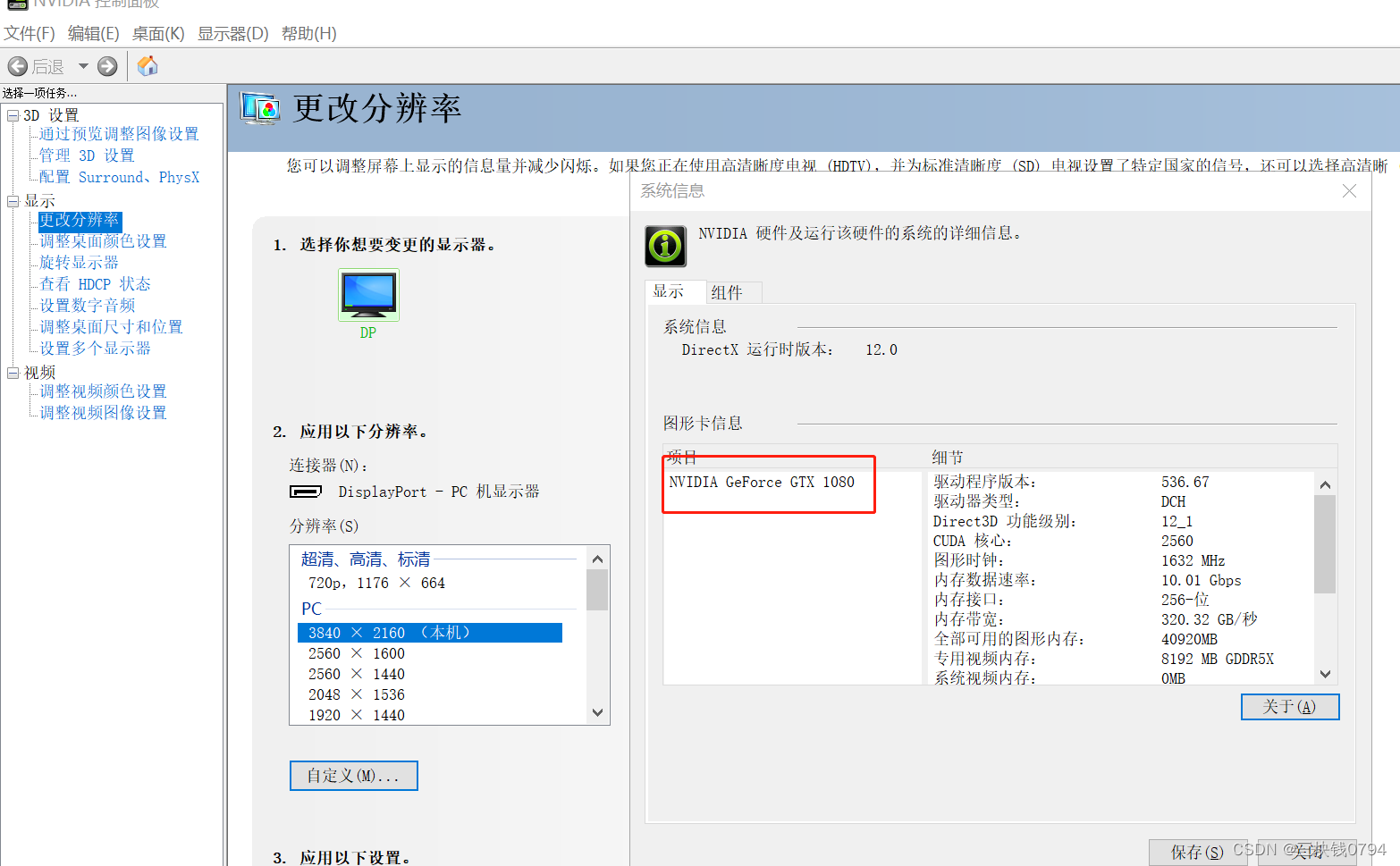Open the 帮助(H) menu
Image resolution: width=1400 pixels, height=866 pixels.
tap(308, 34)
